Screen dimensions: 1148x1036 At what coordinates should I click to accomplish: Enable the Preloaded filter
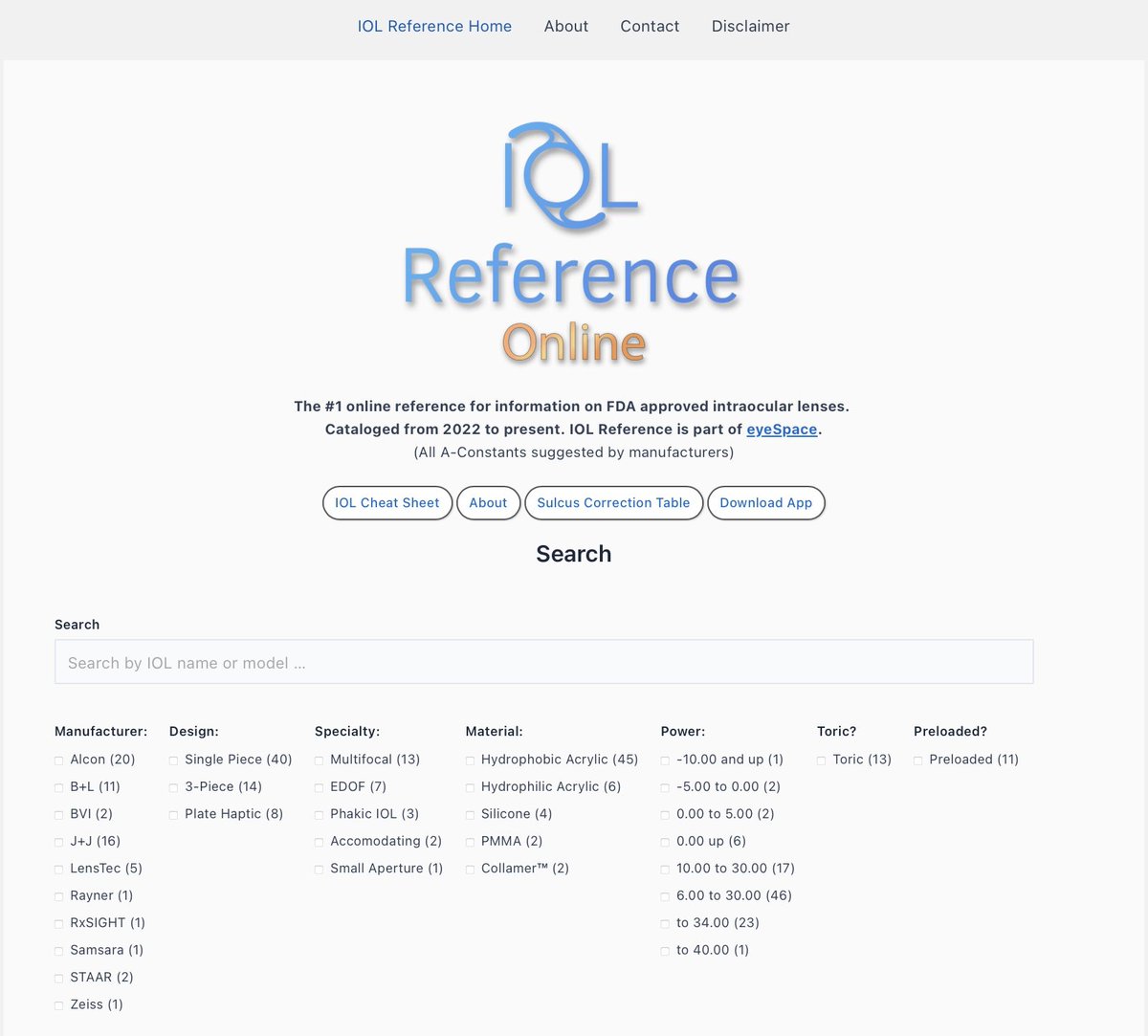(918, 760)
